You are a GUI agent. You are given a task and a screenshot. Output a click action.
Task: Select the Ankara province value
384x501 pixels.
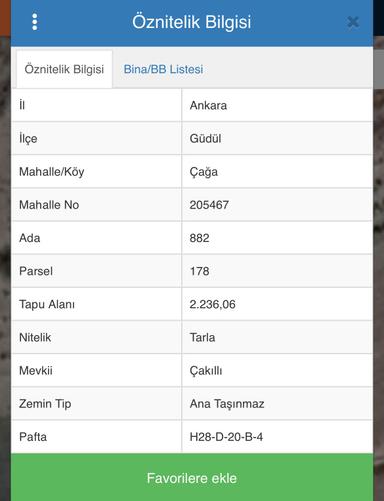(208, 105)
